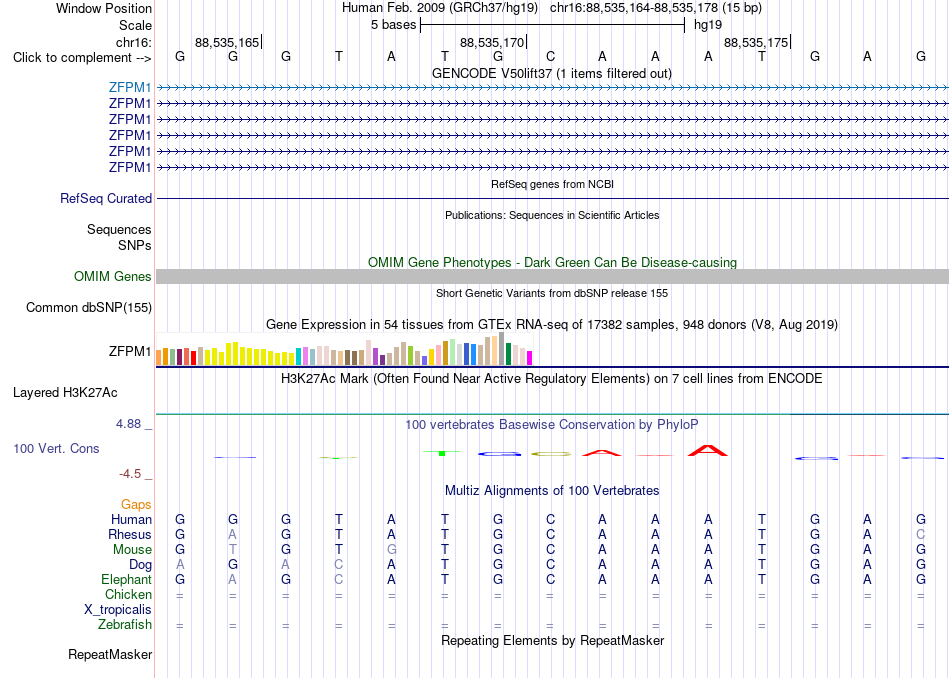Open 'Short Genetic Variants from dbSNP release 155'
Viewport: 950px width, 678px height.
[552, 293]
